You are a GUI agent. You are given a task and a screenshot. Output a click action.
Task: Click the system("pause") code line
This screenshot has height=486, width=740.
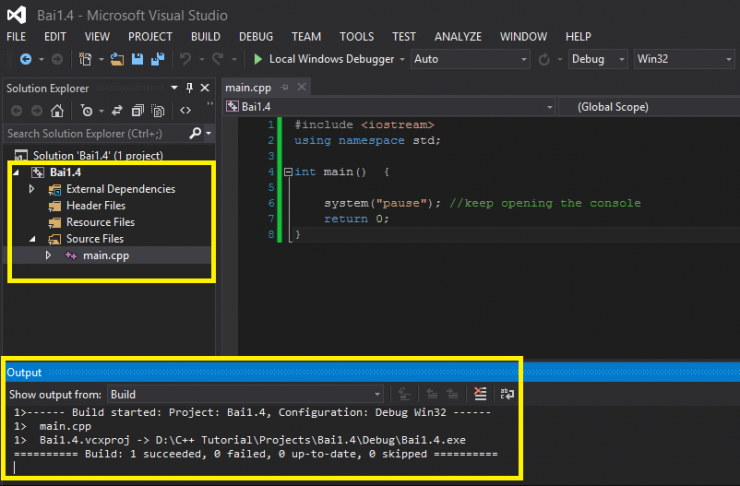click(x=382, y=203)
